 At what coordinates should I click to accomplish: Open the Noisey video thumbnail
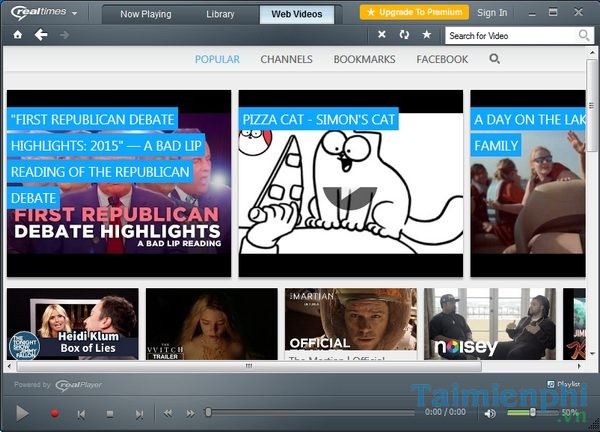490,324
